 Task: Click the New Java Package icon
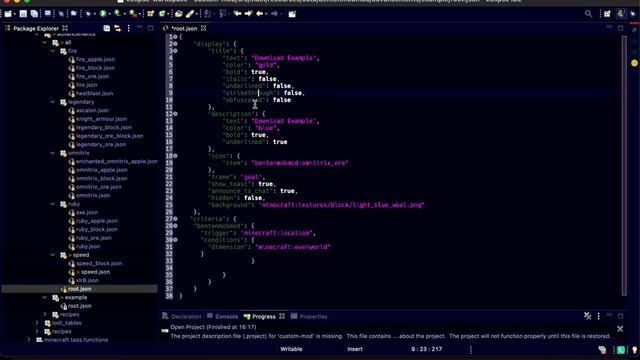[151, 14]
